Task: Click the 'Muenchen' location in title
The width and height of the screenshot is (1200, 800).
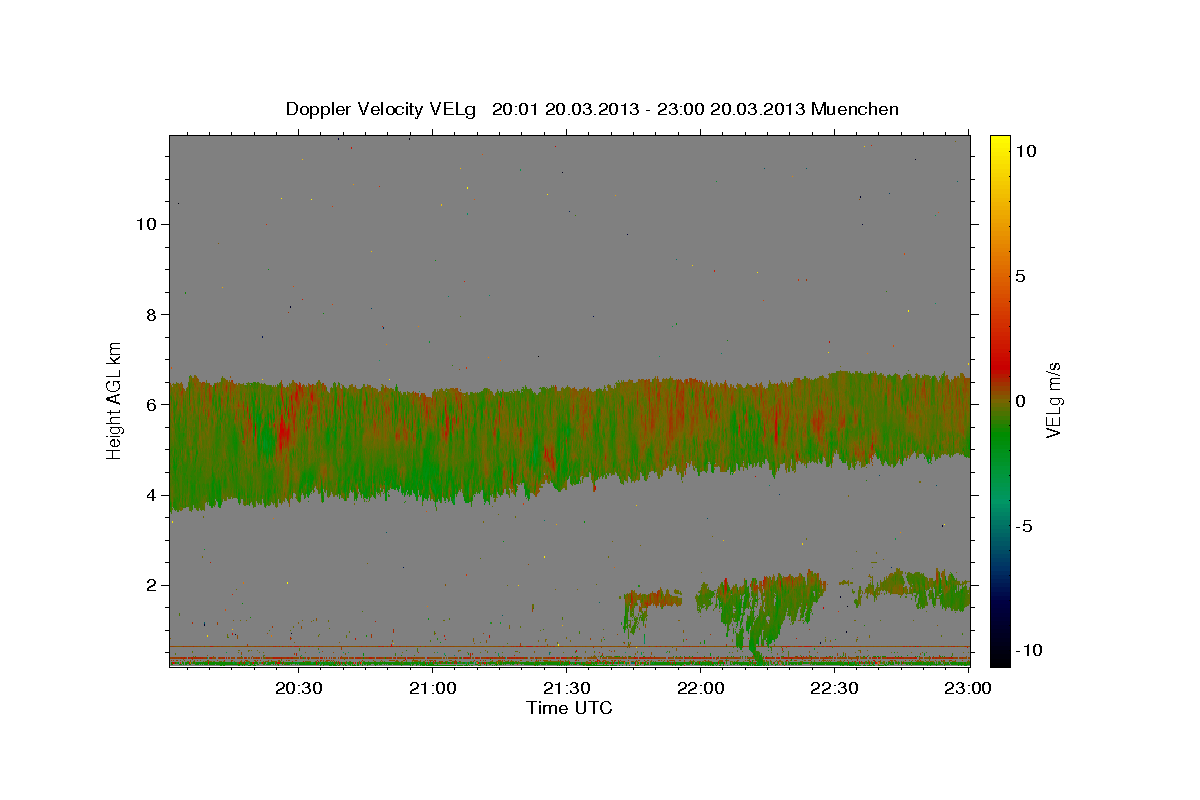Action: (855, 109)
